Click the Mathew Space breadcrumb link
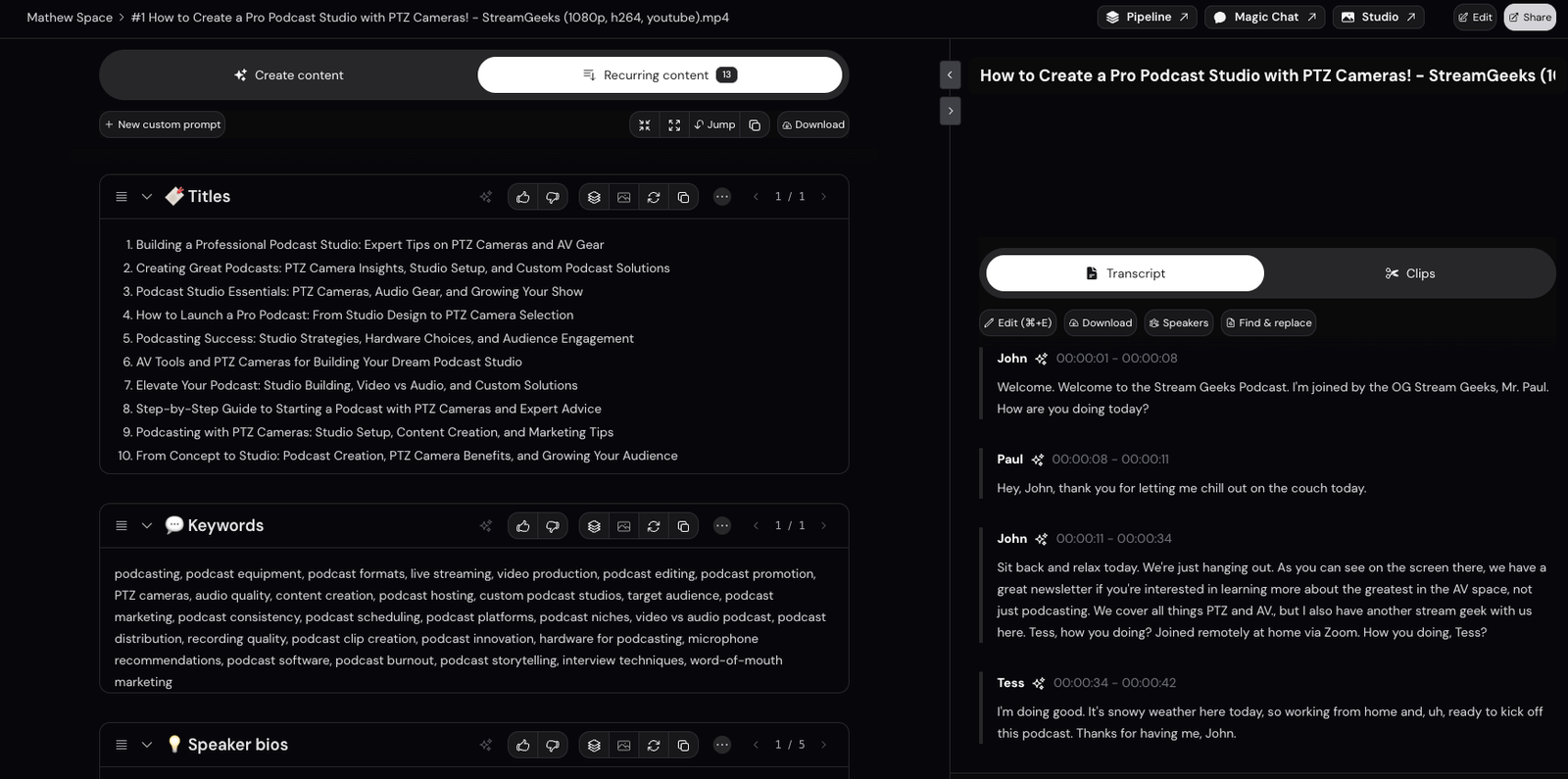1568x779 pixels. [70, 18]
